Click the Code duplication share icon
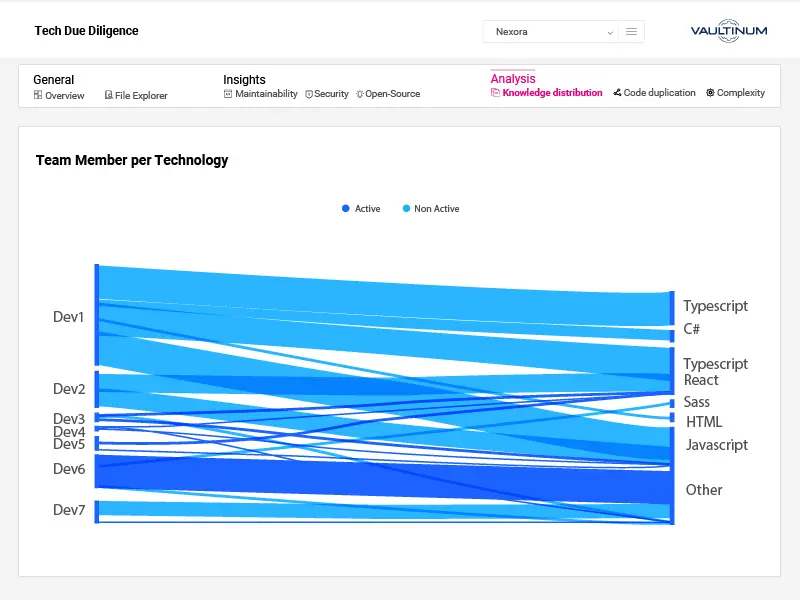This screenshot has height=600, width=800. tap(617, 92)
